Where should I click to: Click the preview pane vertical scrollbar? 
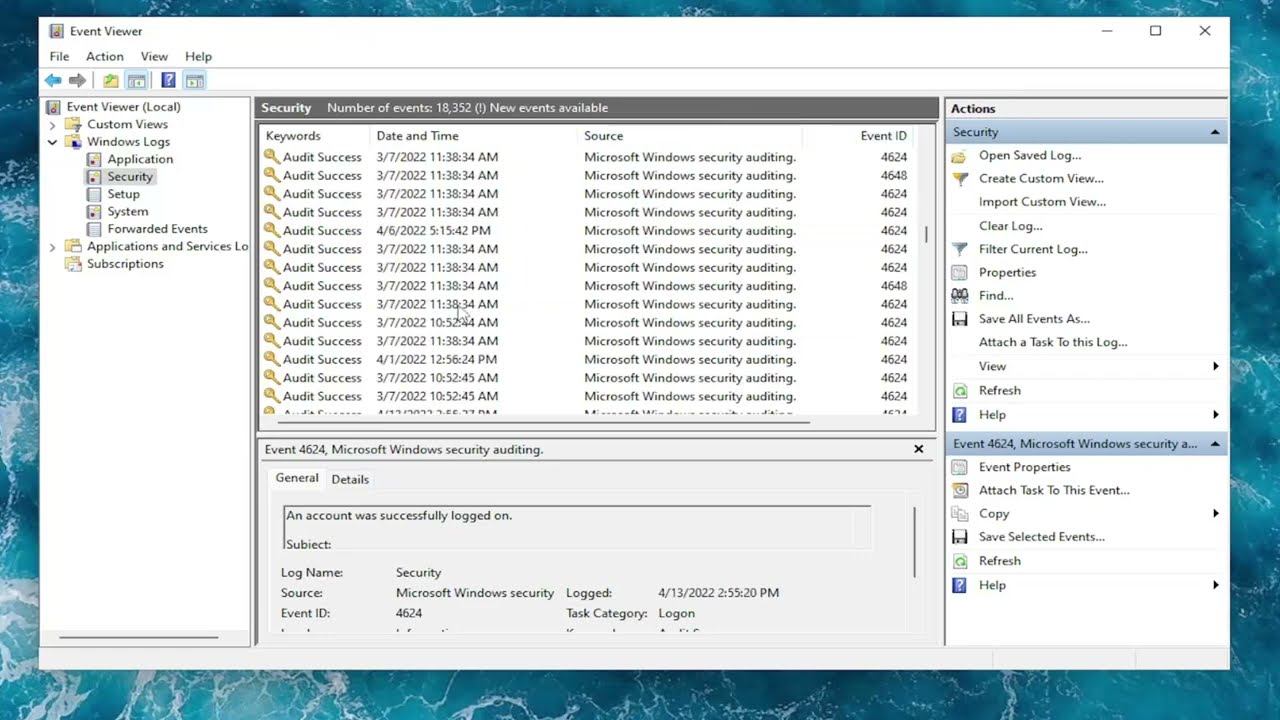pos(914,542)
